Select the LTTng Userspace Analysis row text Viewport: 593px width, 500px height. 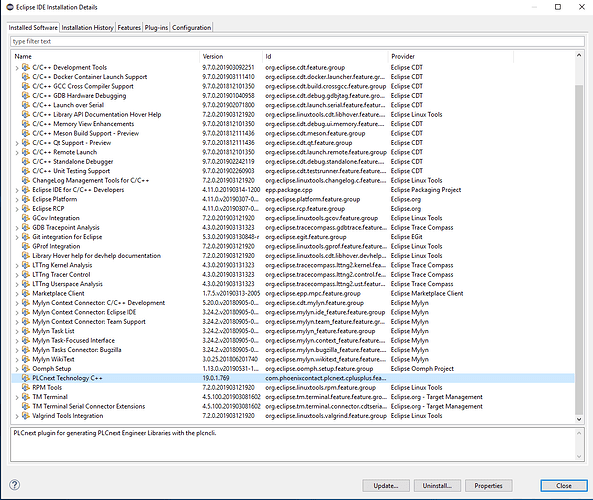(67, 284)
